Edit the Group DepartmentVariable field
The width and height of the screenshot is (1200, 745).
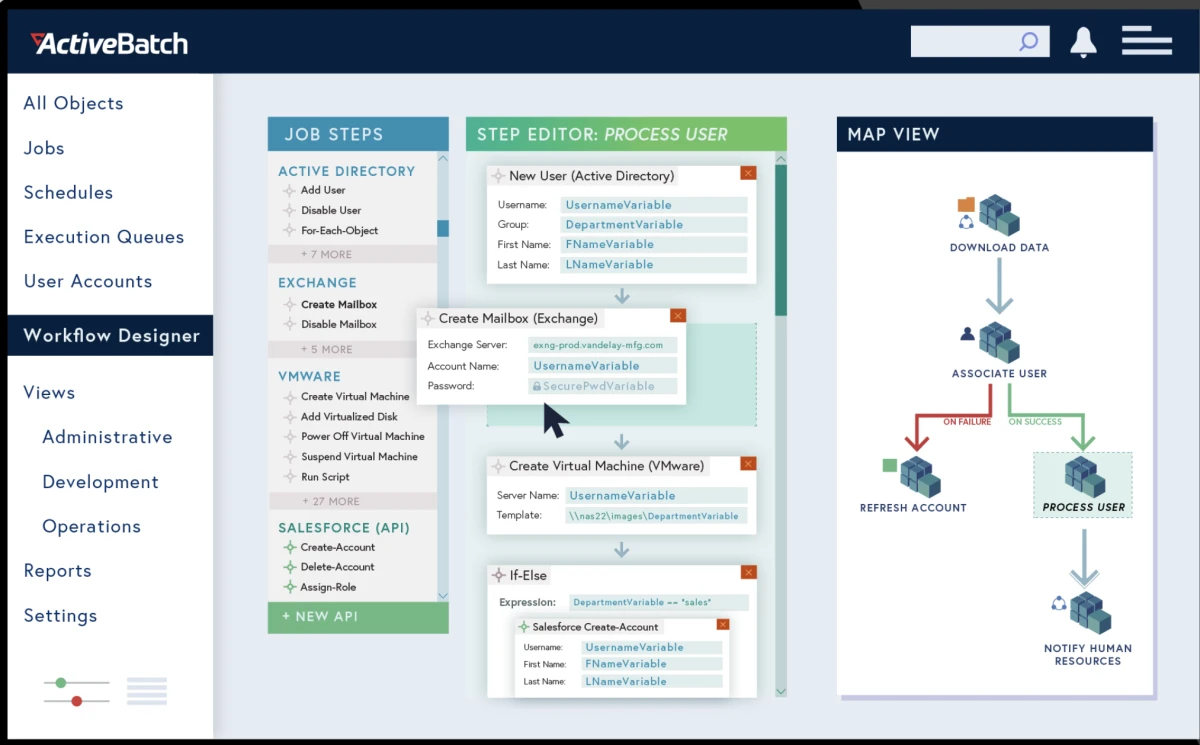(x=654, y=225)
